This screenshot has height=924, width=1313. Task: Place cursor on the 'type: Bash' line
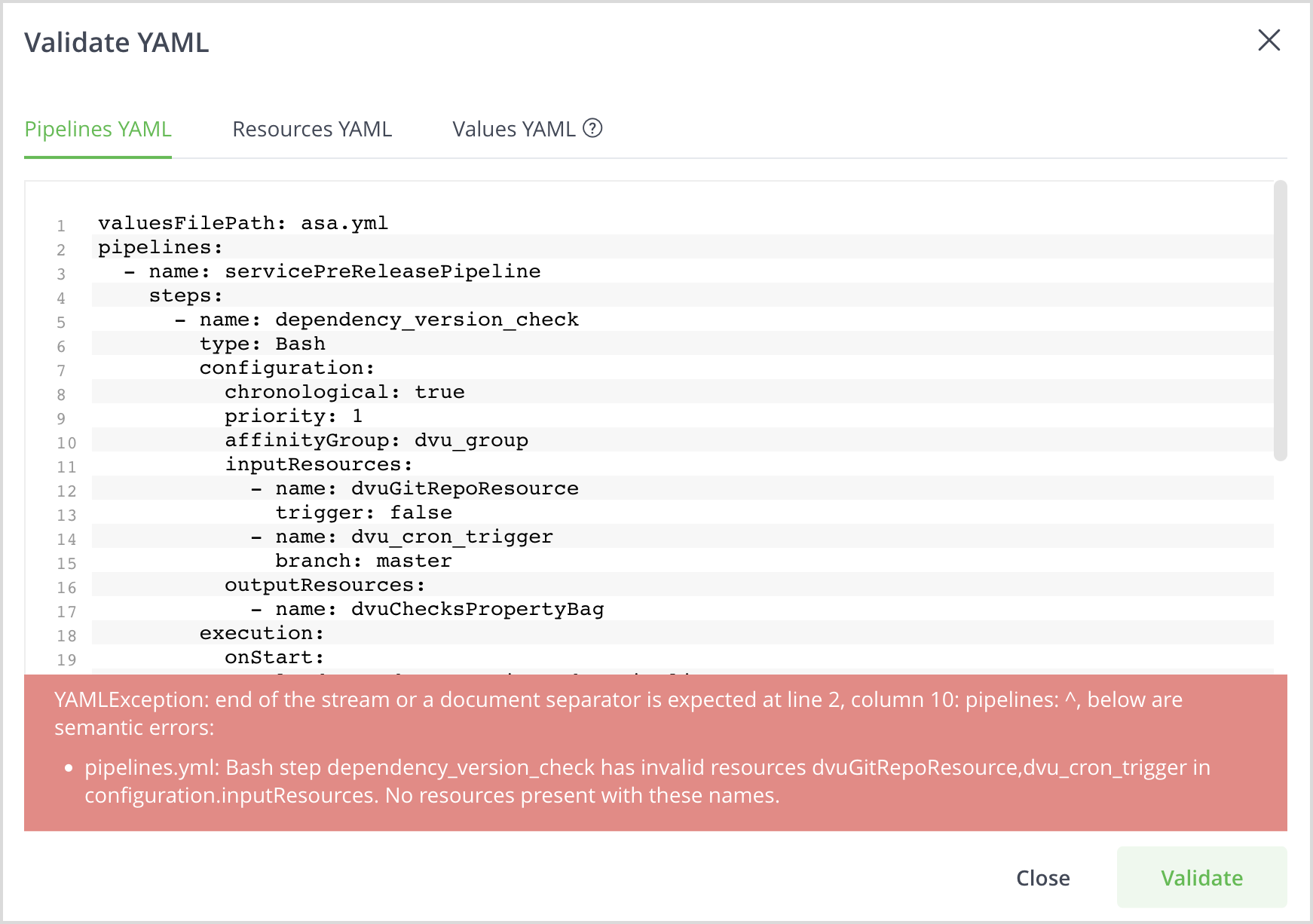pyautogui.click(x=262, y=344)
